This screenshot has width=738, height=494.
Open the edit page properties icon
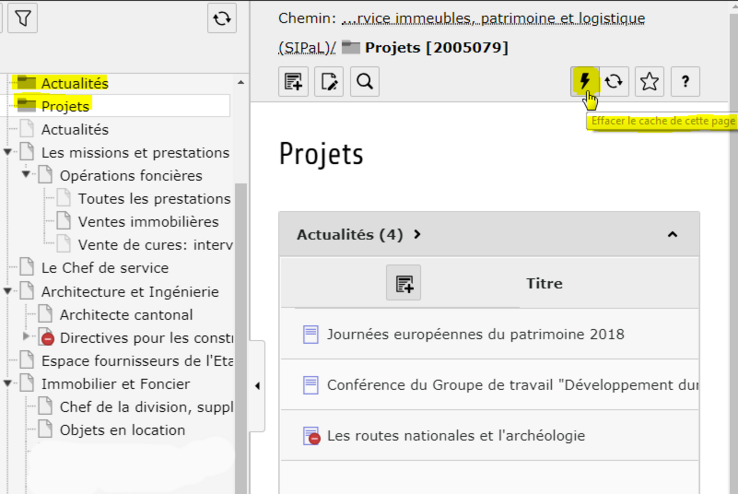tap(329, 82)
